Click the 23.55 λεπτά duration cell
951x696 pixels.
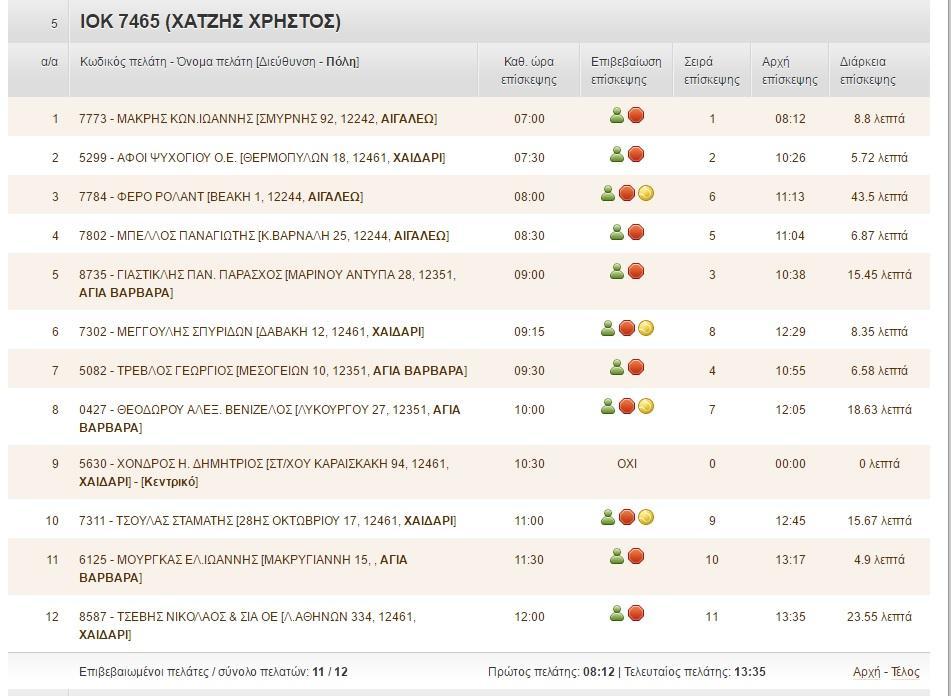point(879,617)
